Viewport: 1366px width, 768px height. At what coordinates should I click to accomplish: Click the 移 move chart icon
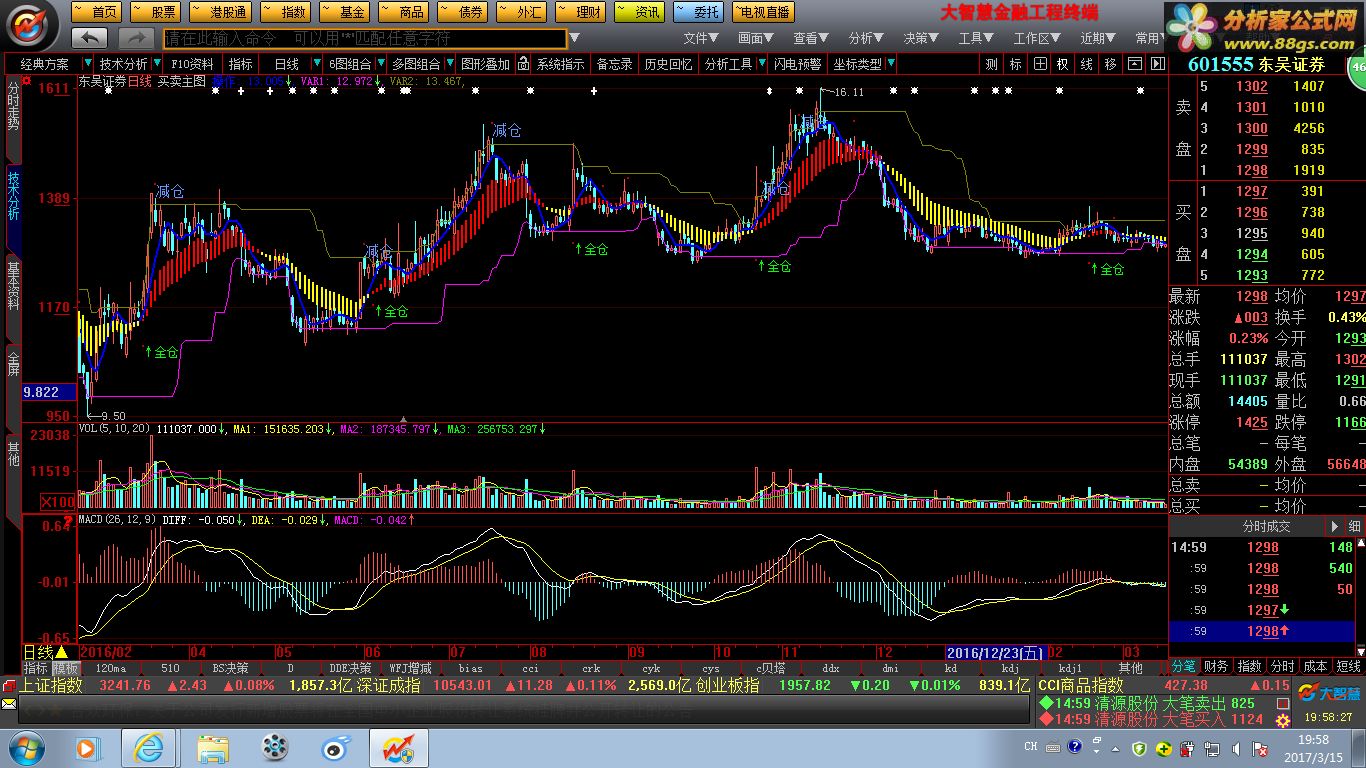pos(1110,63)
